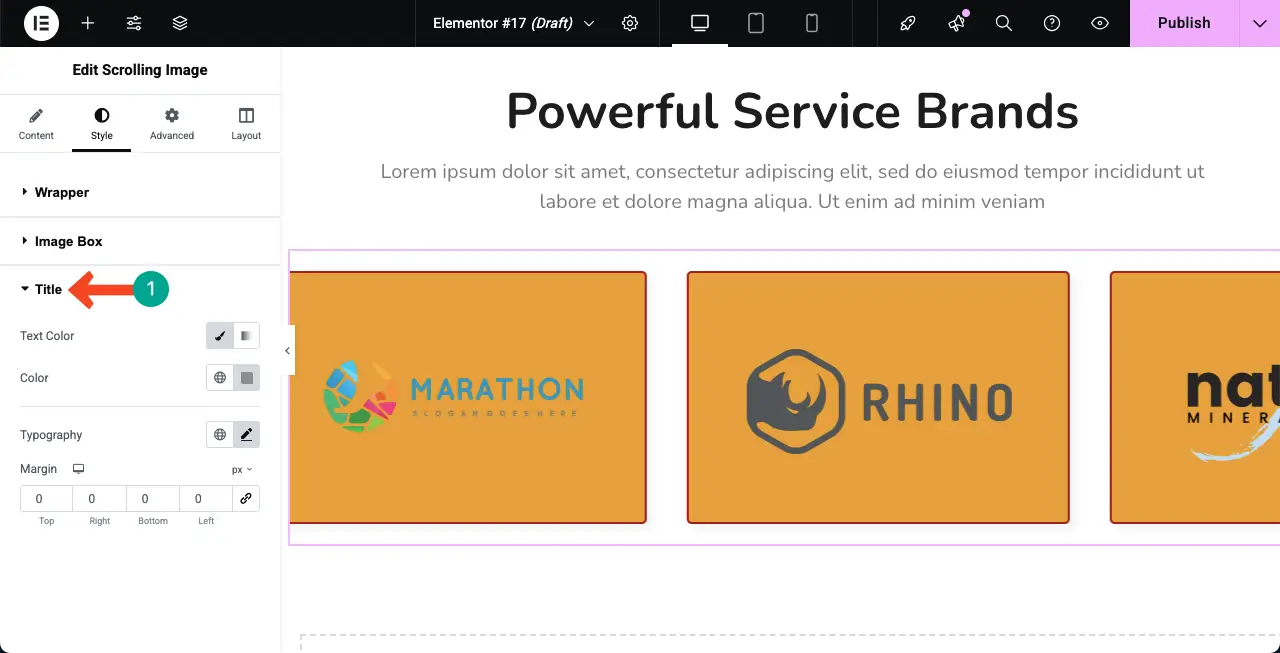This screenshot has height=653, width=1280.
Task: Edit Typography with the pencil icon
Action: pos(247,435)
